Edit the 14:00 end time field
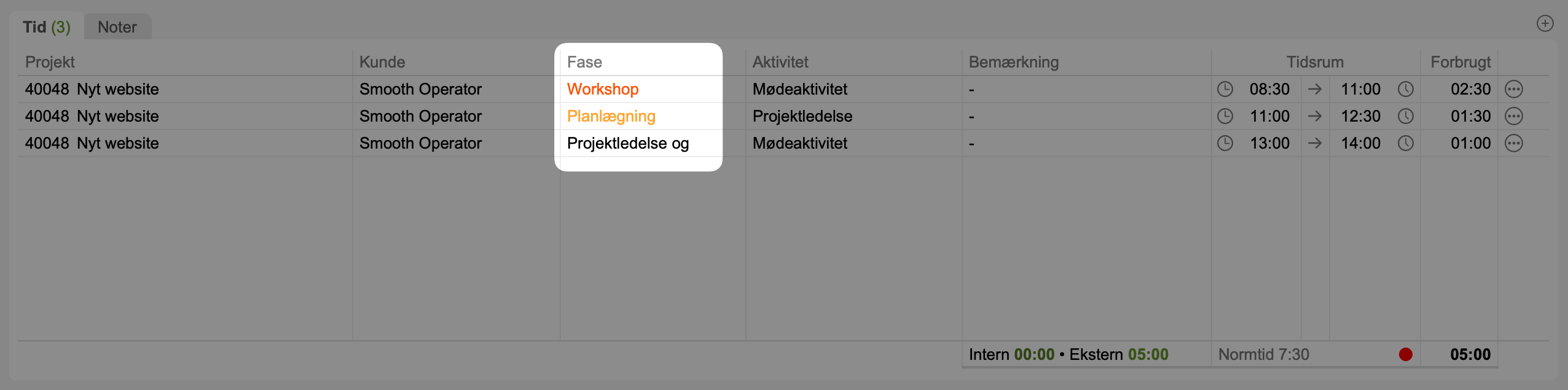 click(x=1360, y=144)
